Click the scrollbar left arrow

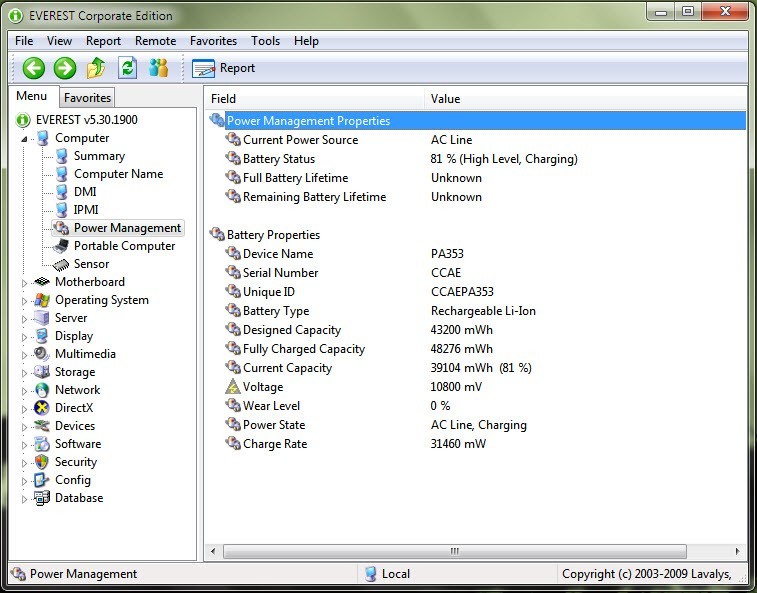point(213,551)
